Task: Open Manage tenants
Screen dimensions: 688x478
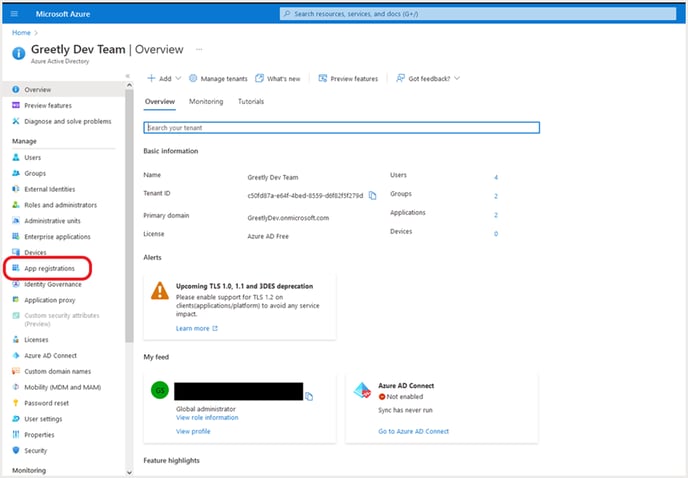Action: (218, 79)
